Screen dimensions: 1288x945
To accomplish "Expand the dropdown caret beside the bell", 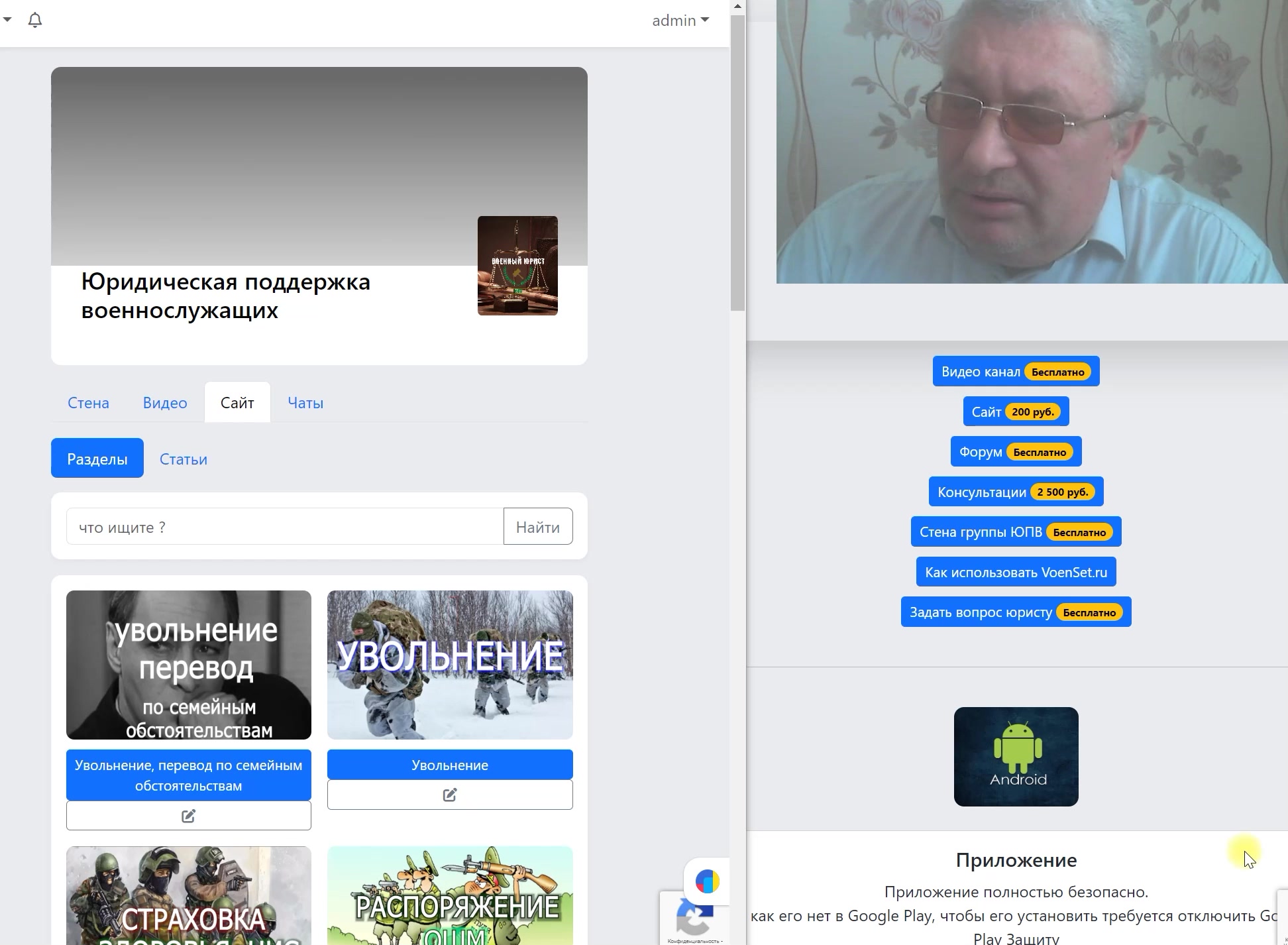I will click(7, 20).
